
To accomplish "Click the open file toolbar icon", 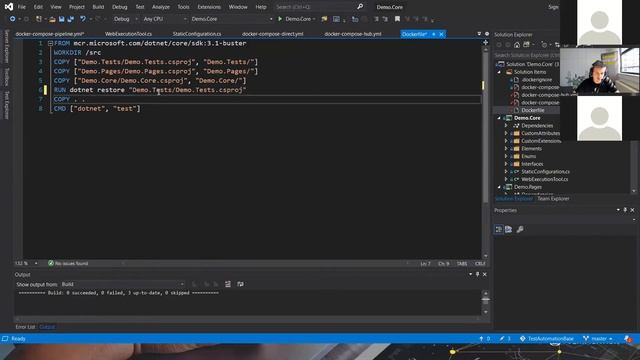I will [52, 19].
